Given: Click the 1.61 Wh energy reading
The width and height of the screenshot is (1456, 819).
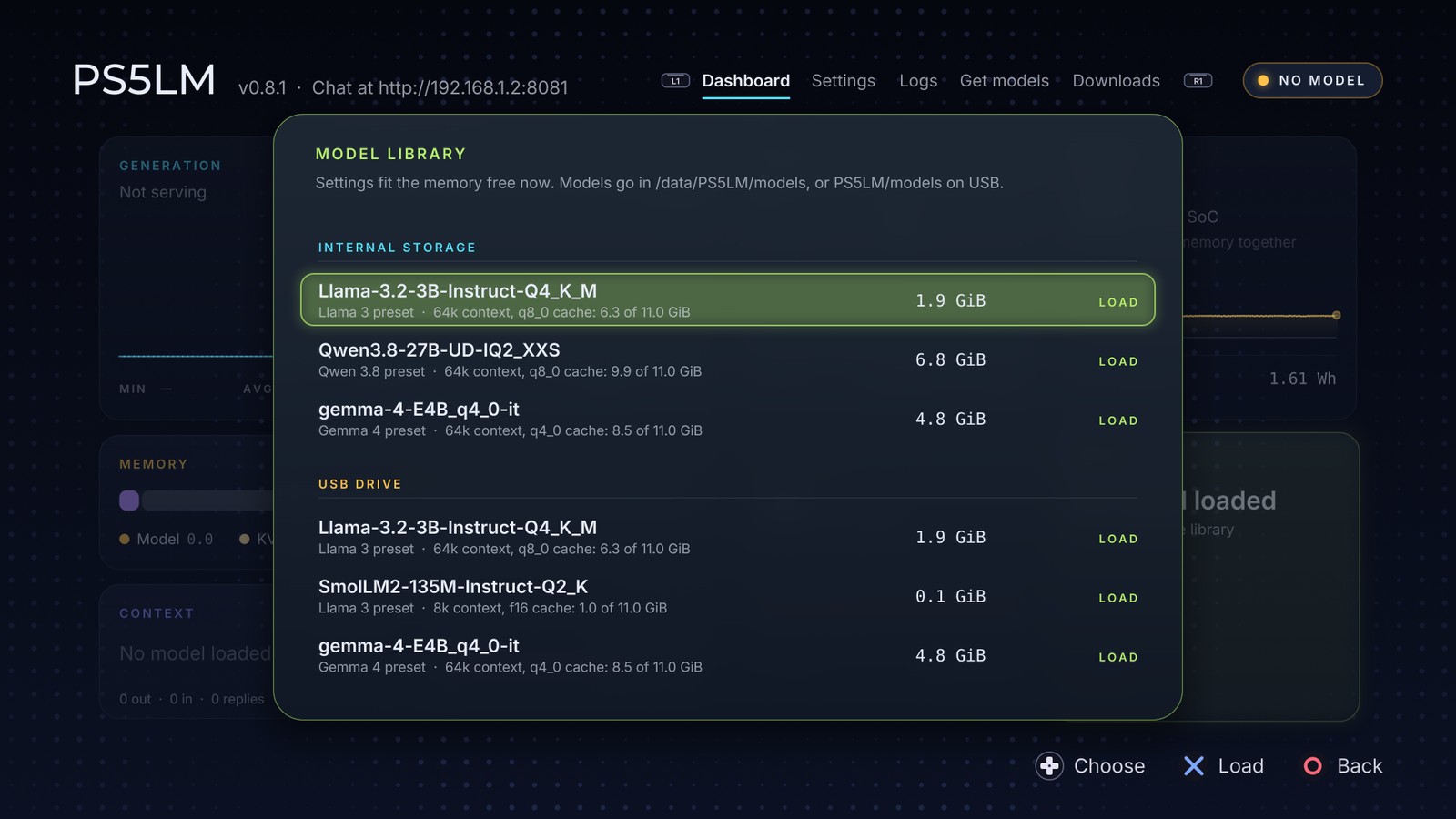Looking at the screenshot, I should click(1303, 379).
